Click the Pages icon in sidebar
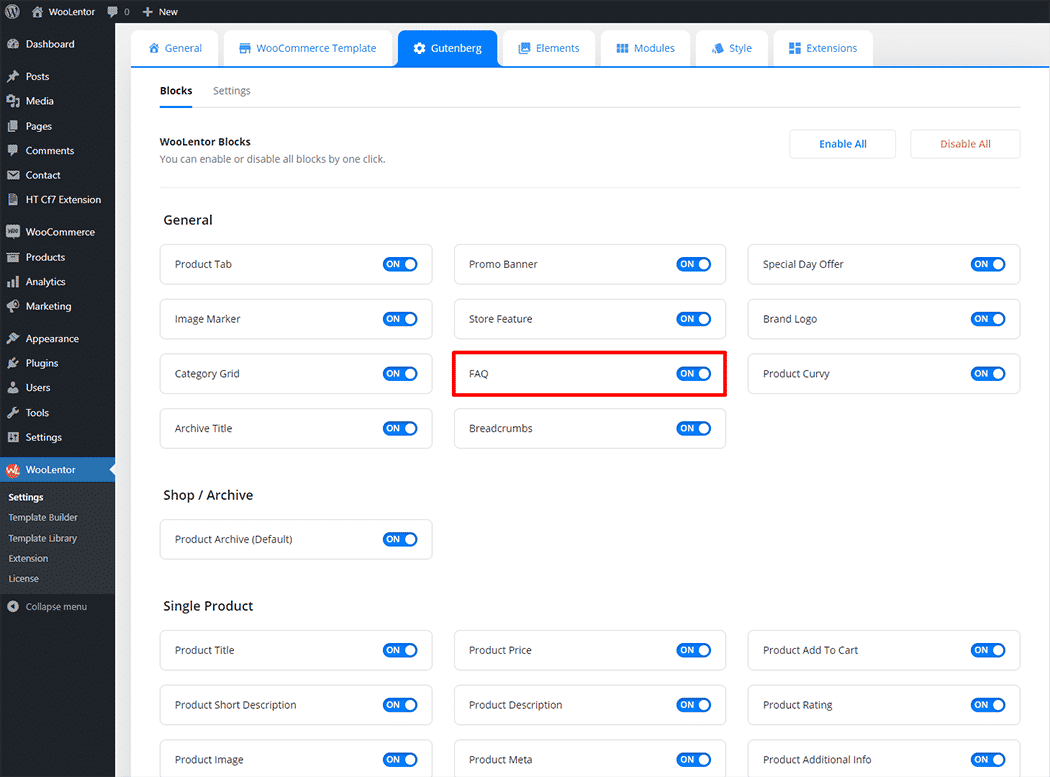 coord(13,126)
